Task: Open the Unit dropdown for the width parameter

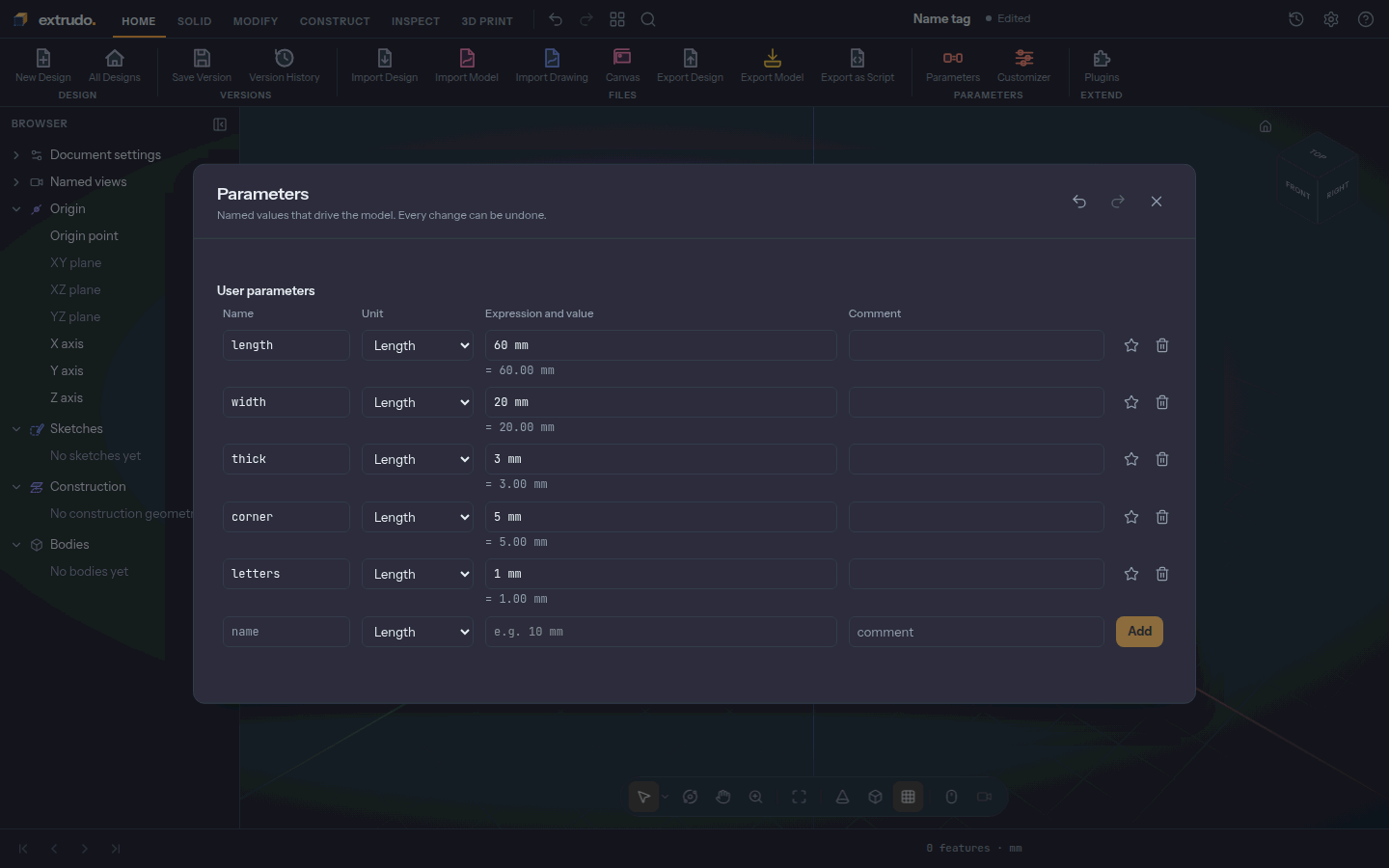Action: [418, 402]
